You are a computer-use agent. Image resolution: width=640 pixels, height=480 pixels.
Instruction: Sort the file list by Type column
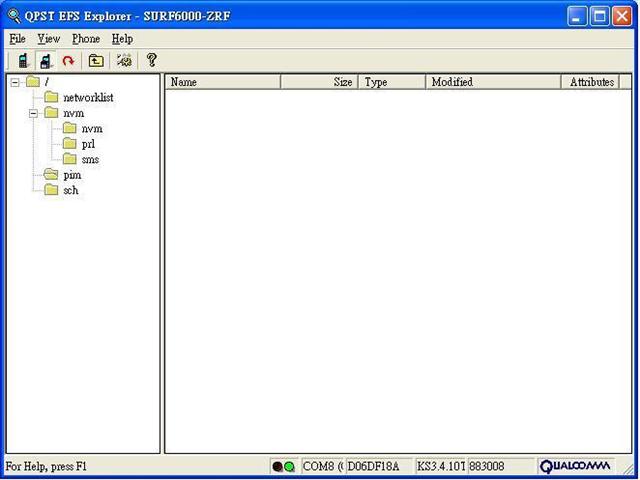[392, 82]
